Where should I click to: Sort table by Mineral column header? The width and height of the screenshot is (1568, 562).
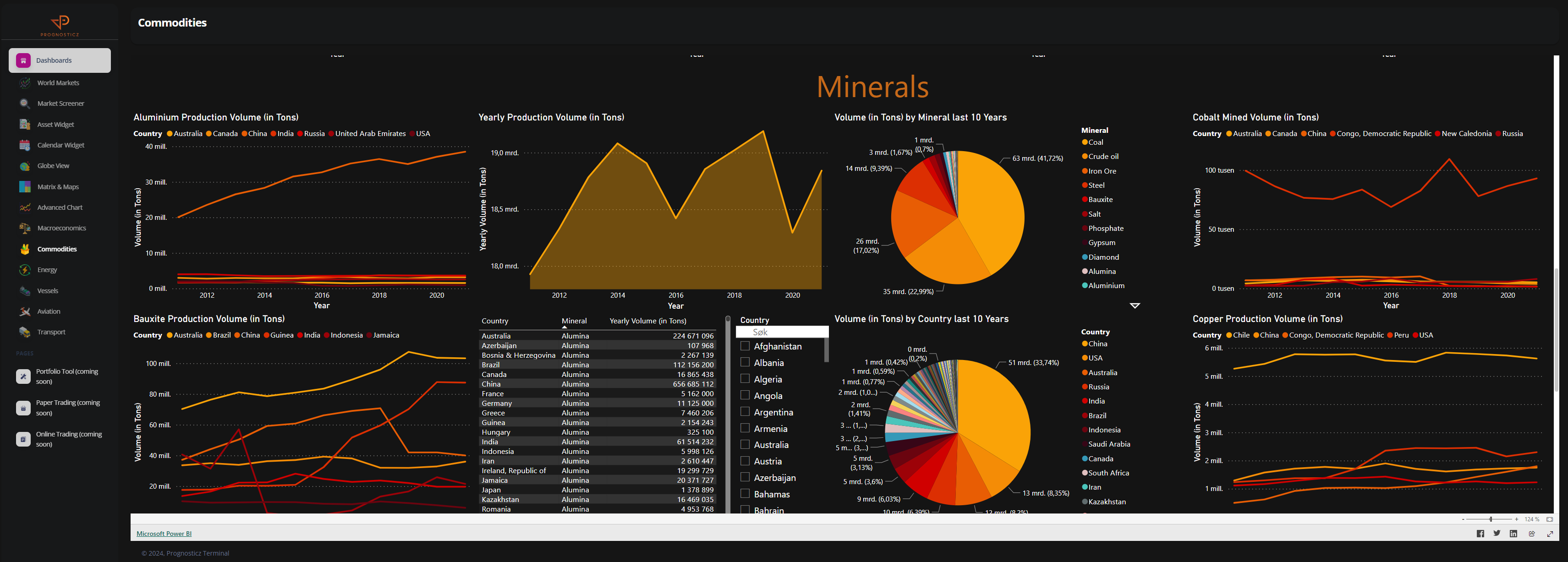573,321
